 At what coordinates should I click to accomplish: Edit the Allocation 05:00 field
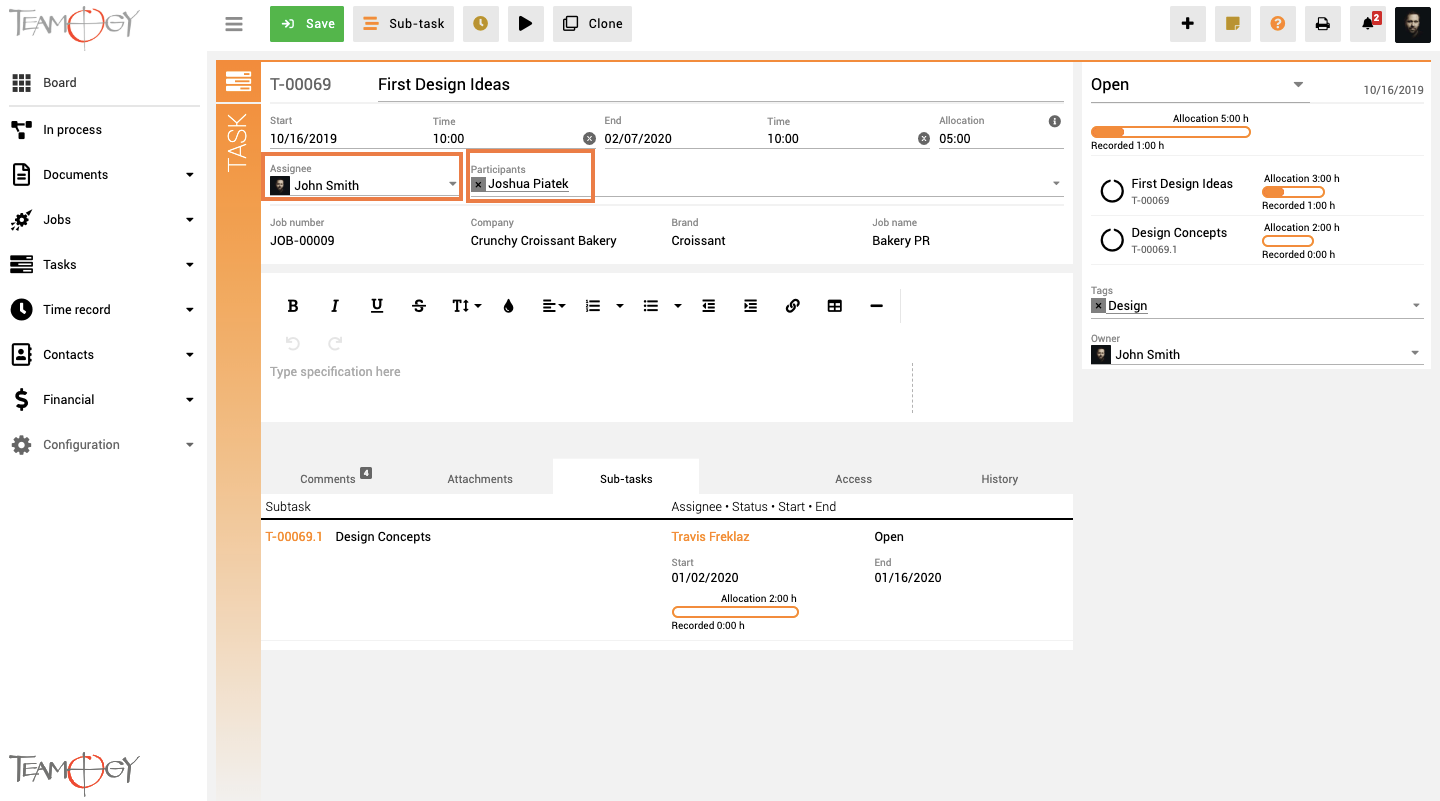[x=1000, y=139]
